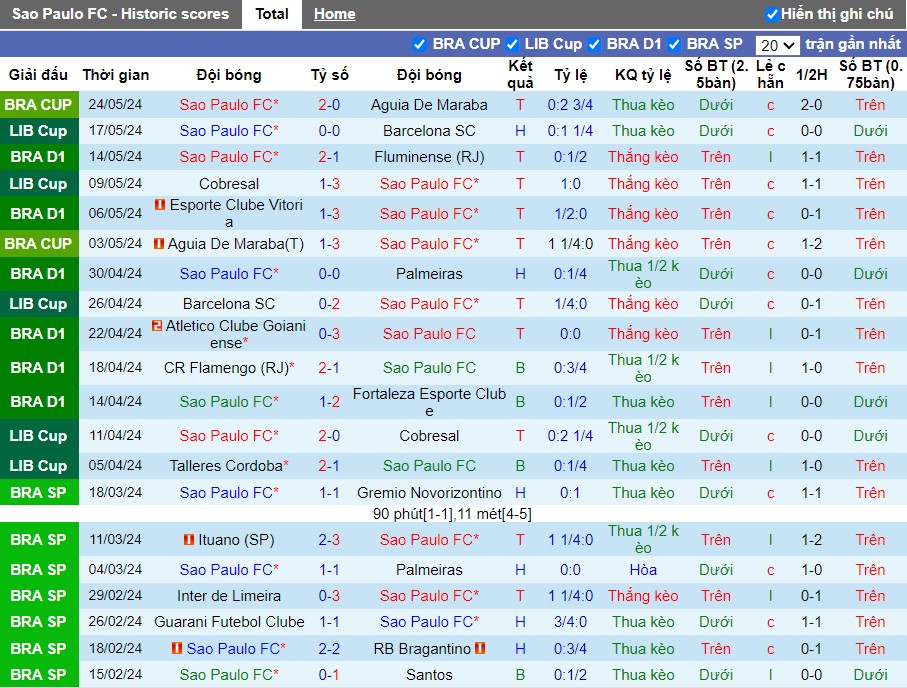This screenshot has width=907, height=688.
Task: Click the 2-3 score versus Ituano
Action: (329, 539)
